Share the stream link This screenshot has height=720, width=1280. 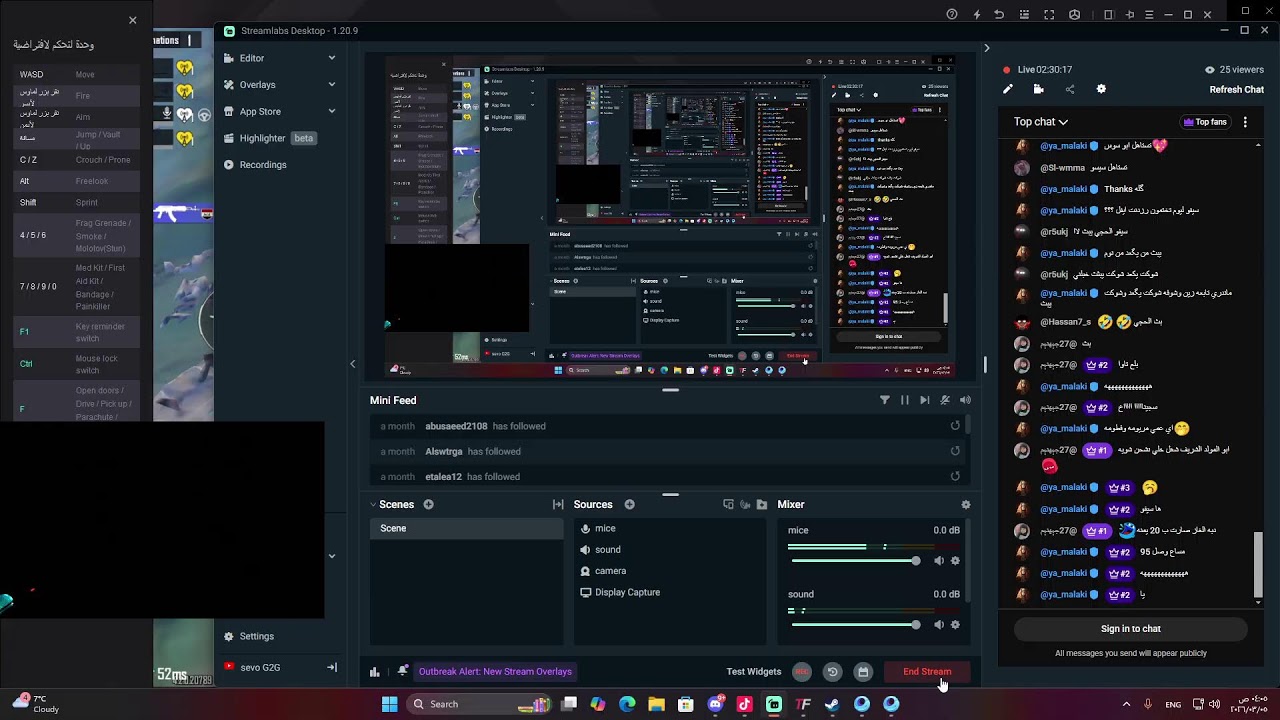pos(1070,89)
